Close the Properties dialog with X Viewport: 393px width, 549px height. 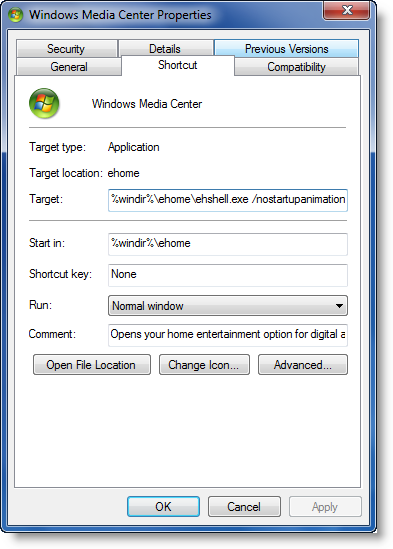coord(346,11)
